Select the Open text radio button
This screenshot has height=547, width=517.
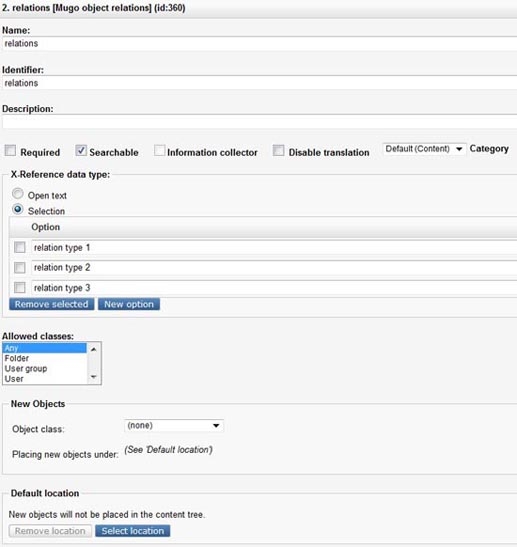pyautogui.click(x=17, y=193)
